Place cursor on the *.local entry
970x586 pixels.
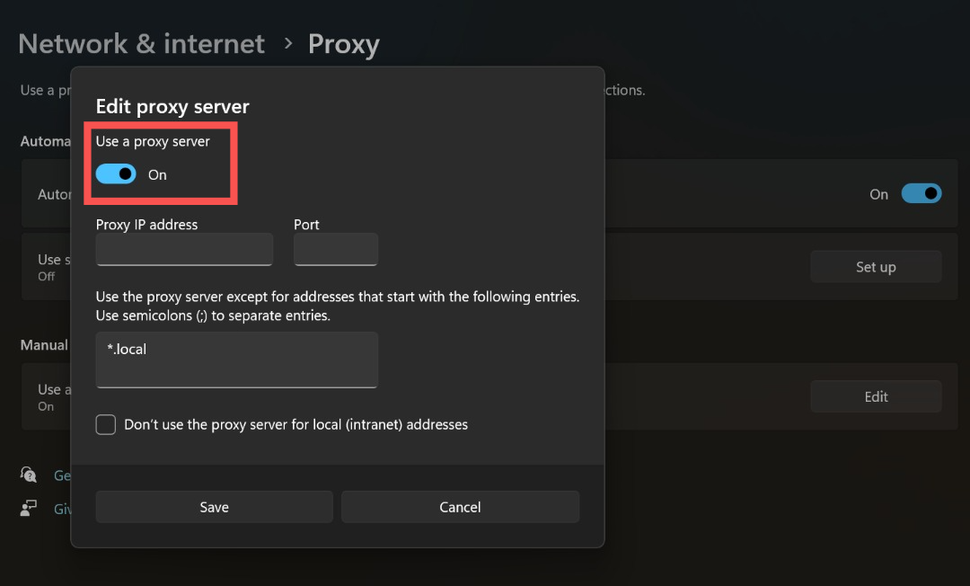click(x=128, y=350)
